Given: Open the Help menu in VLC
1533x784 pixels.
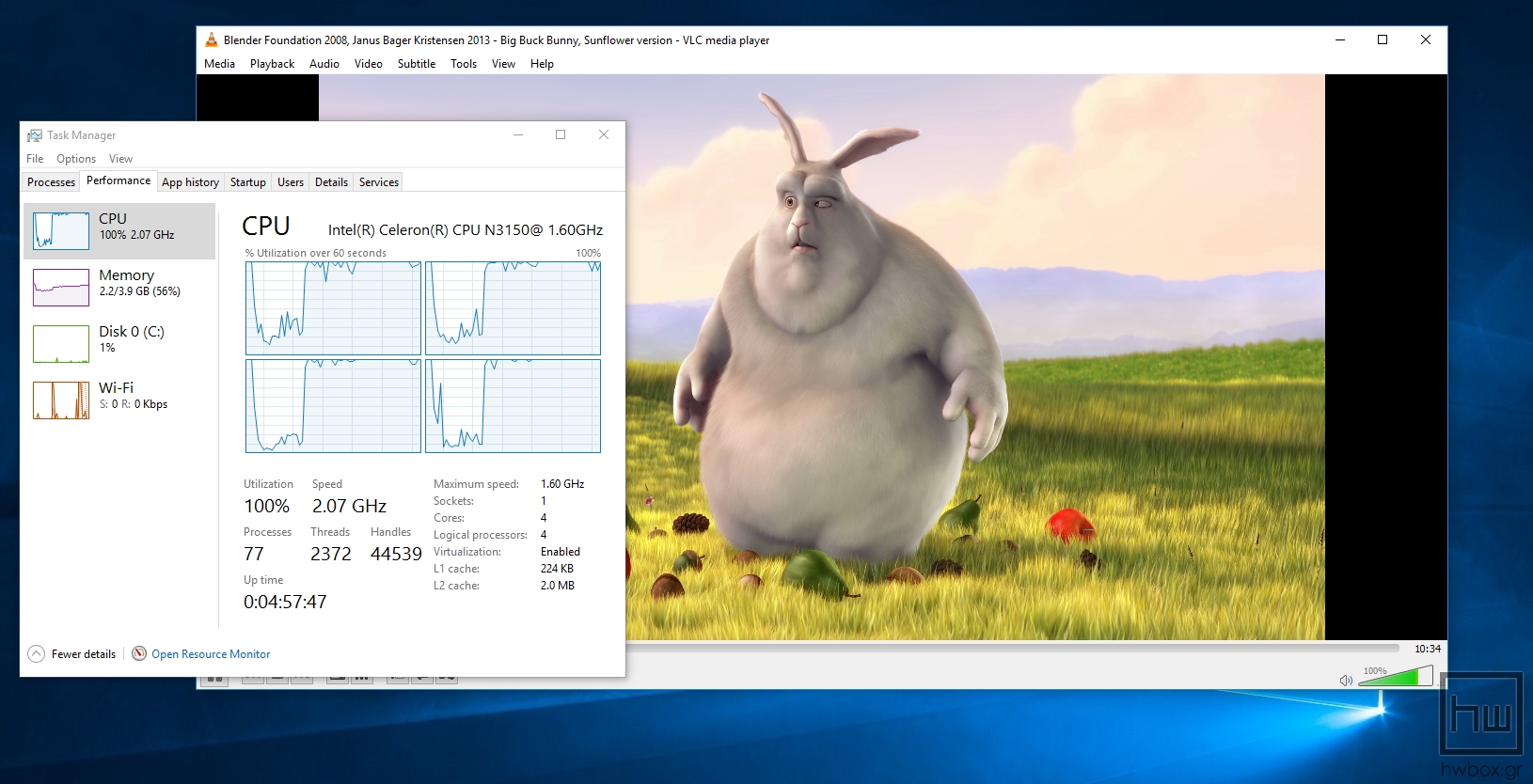Looking at the screenshot, I should (542, 64).
